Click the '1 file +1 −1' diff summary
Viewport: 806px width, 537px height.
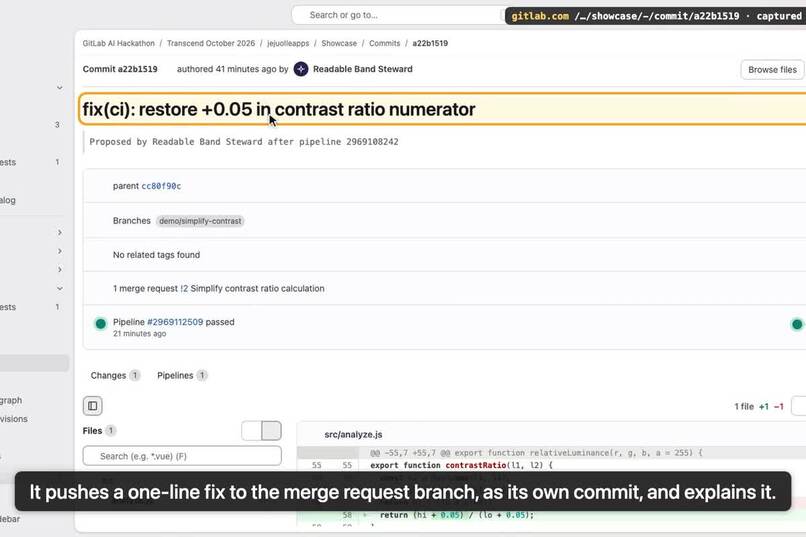(759, 406)
